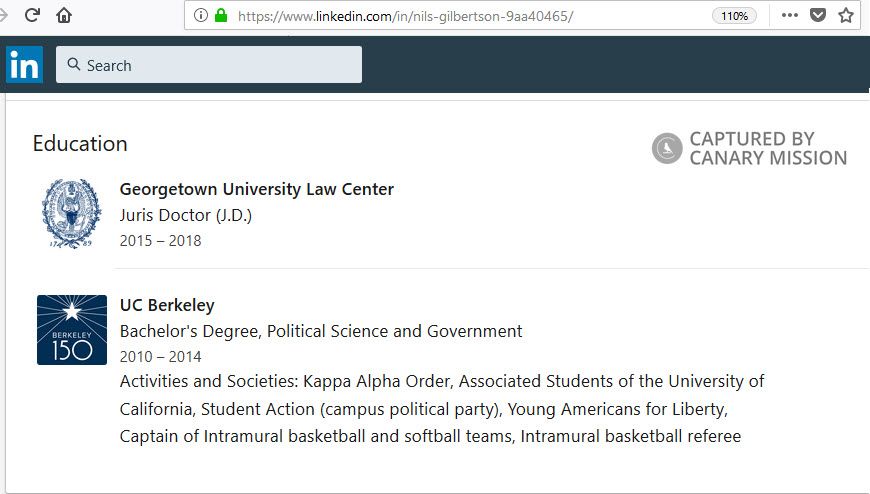
Task: Click the green secure connection padlock
Action: click(x=221, y=15)
